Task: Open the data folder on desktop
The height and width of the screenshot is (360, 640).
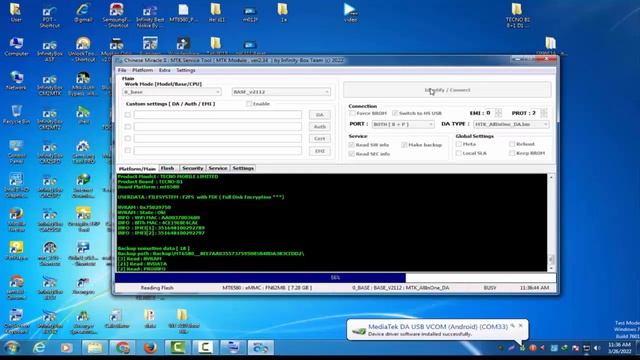Action: 150,319
